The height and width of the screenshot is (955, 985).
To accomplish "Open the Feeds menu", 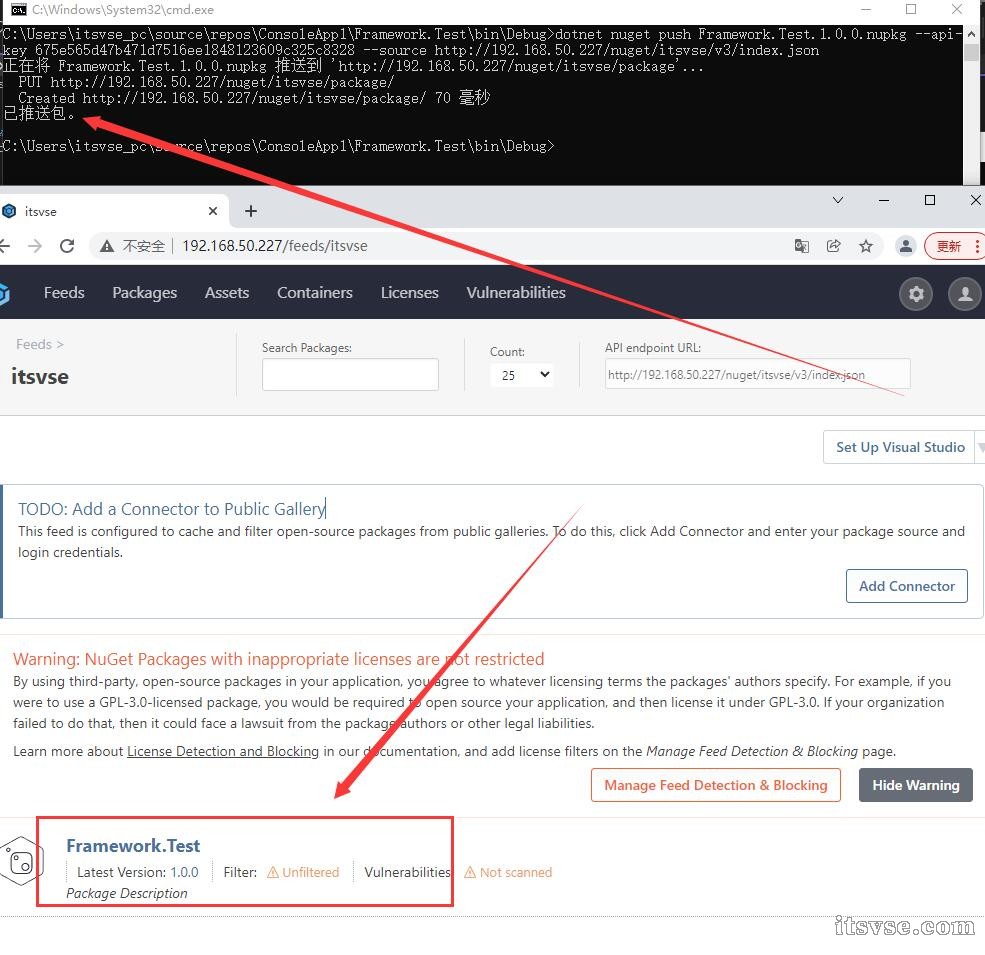I will coord(64,293).
